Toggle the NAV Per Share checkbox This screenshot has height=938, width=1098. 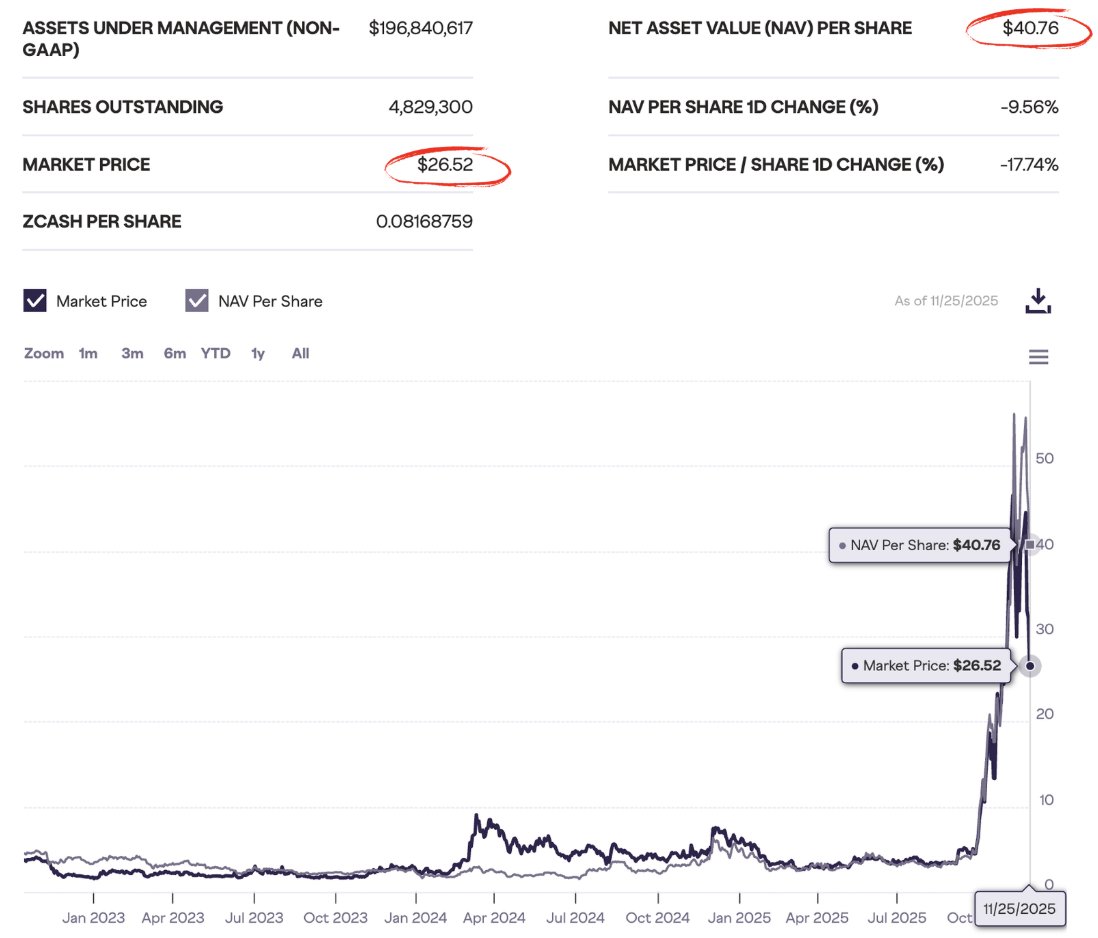pyautogui.click(x=197, y=301)
